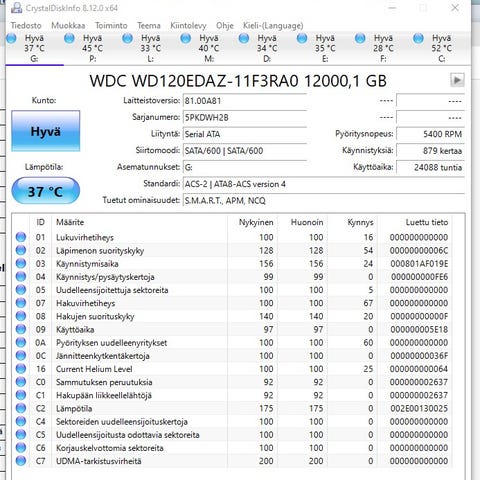Screen dimensions: 480x480
Task: Click the Käyttöaika value 24088 tuntia
Action: pos(430,168)
